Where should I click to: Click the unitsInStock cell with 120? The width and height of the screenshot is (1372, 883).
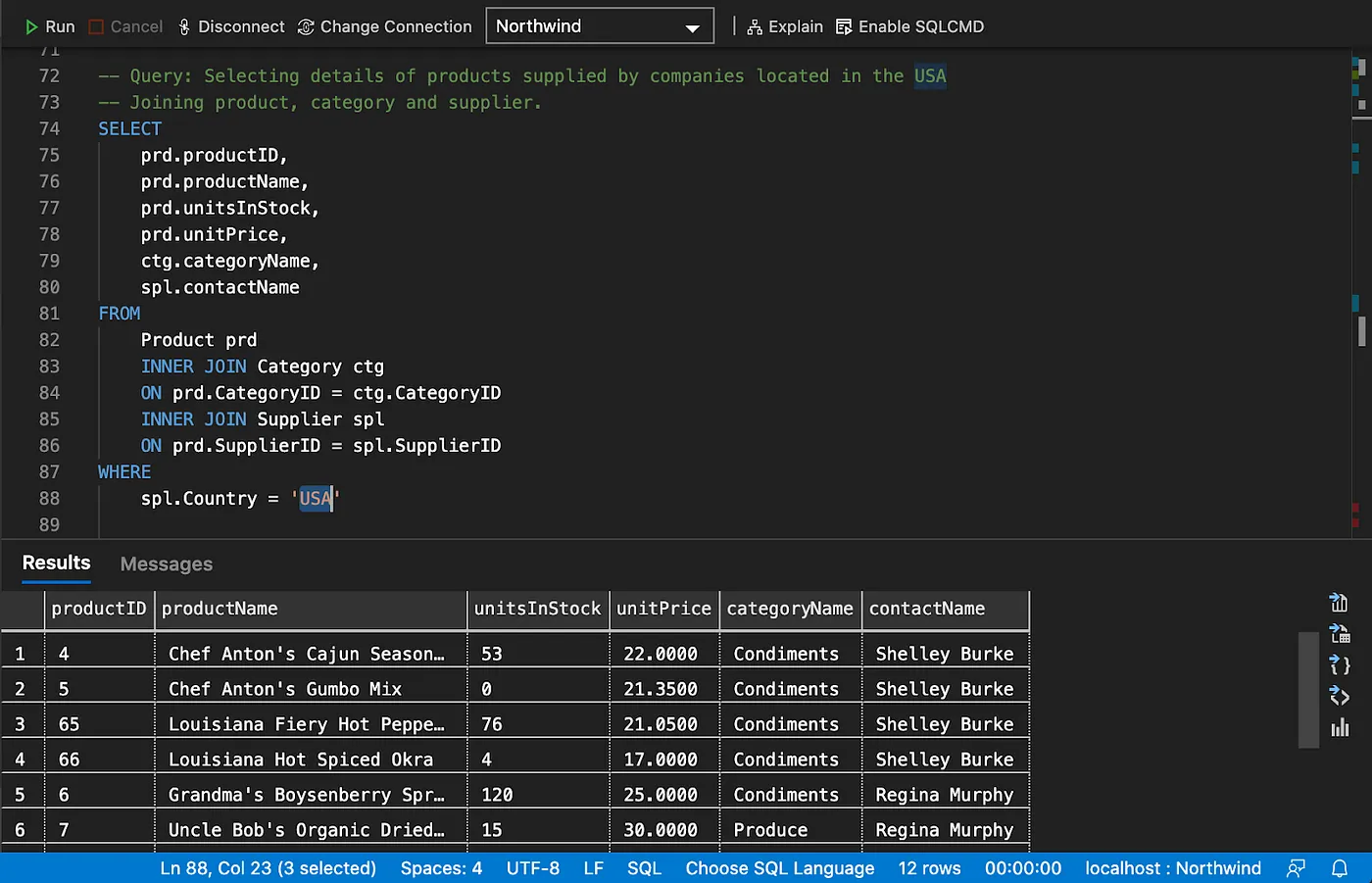pyautogui.click(x=538, y=795)
